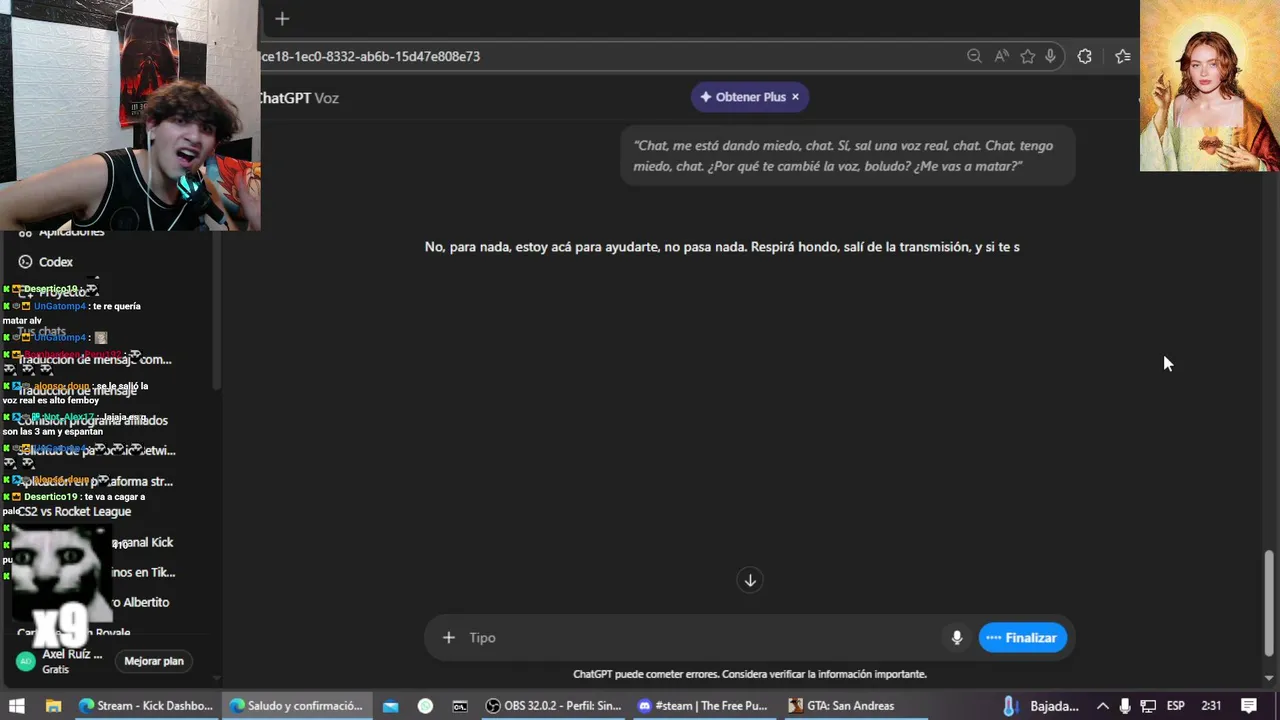Click the sidebar scrollbar
Screen dimensions: 1280x720
click(x=216, y=310)
